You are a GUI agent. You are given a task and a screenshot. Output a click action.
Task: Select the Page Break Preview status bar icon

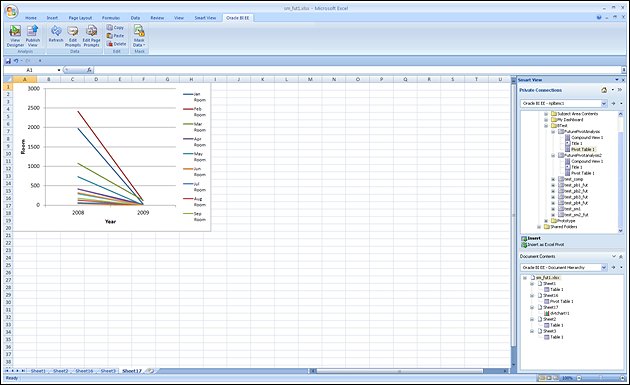556,378
